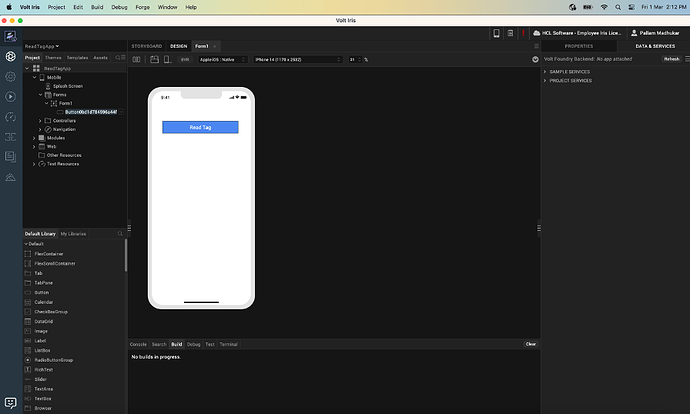Adjust the zoom percentage stepper

tap(360, 59)
